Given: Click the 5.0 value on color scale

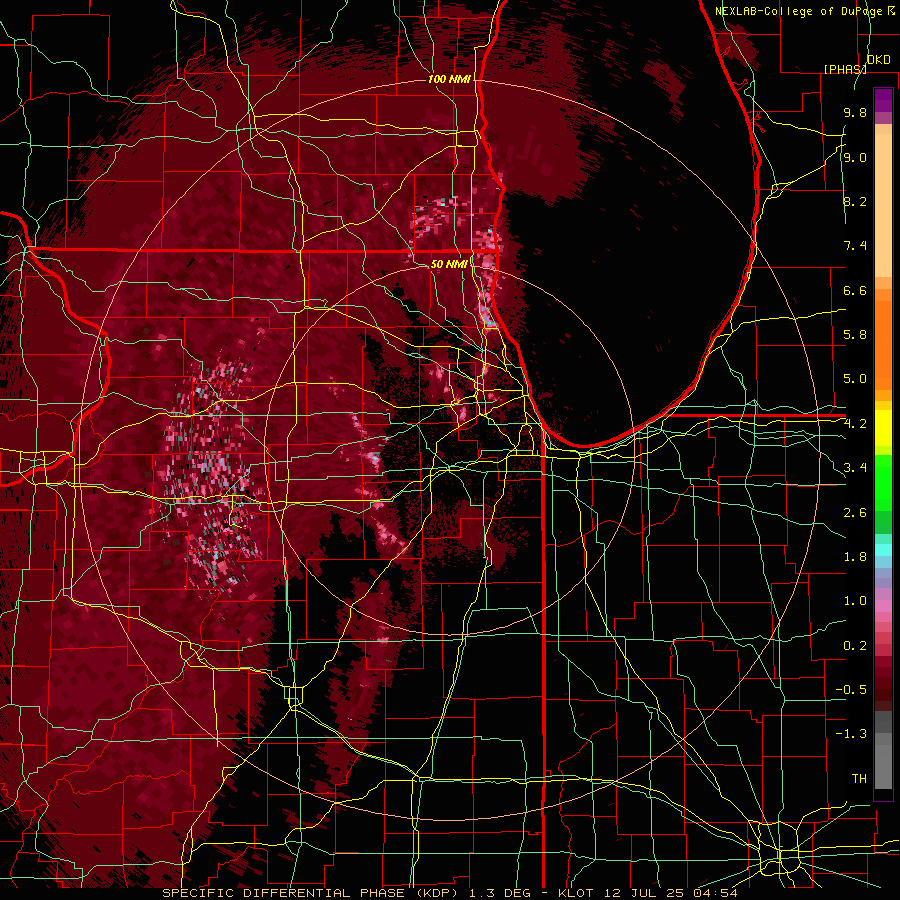Looking at the screenshot, I should pos(855,379).
